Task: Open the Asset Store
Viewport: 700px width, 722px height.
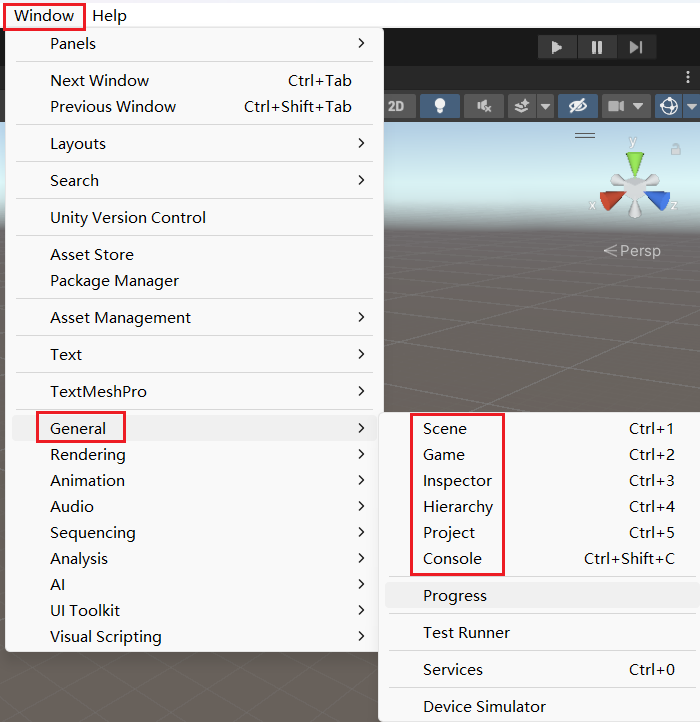Action: (x=194, y=255)
